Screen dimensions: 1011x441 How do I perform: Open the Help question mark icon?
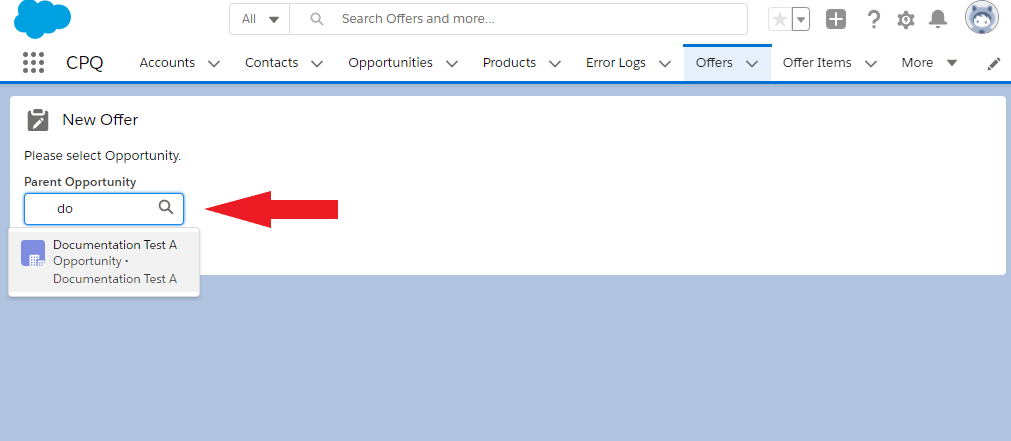pyautogui.click(x=874, y=19)
